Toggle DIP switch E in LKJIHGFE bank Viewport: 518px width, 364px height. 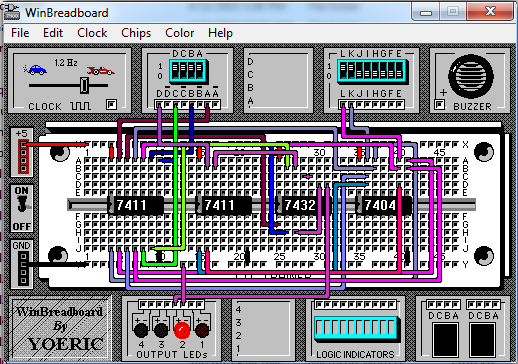point(400,71)
